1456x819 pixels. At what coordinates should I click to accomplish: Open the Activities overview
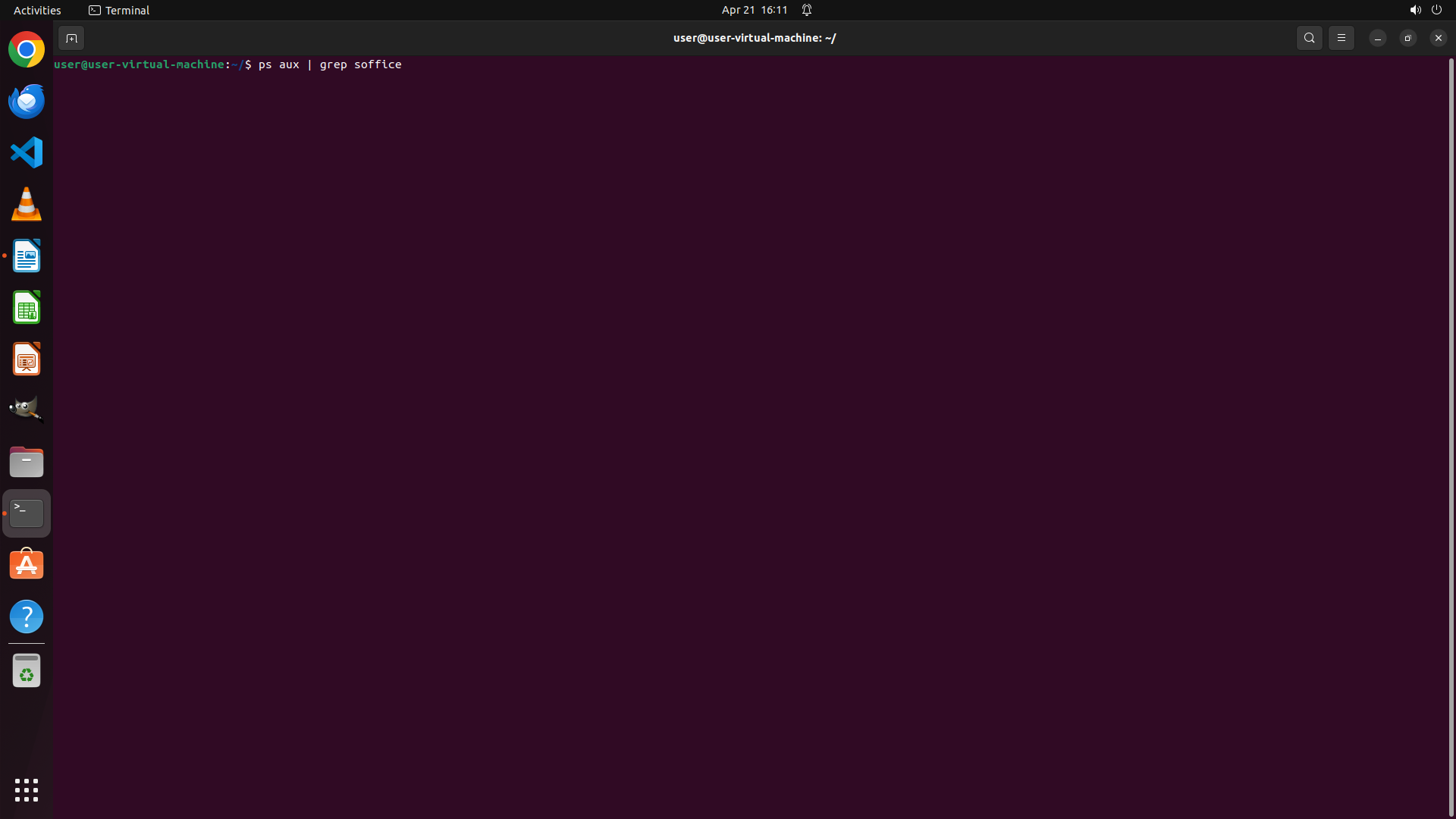point(37,10)
